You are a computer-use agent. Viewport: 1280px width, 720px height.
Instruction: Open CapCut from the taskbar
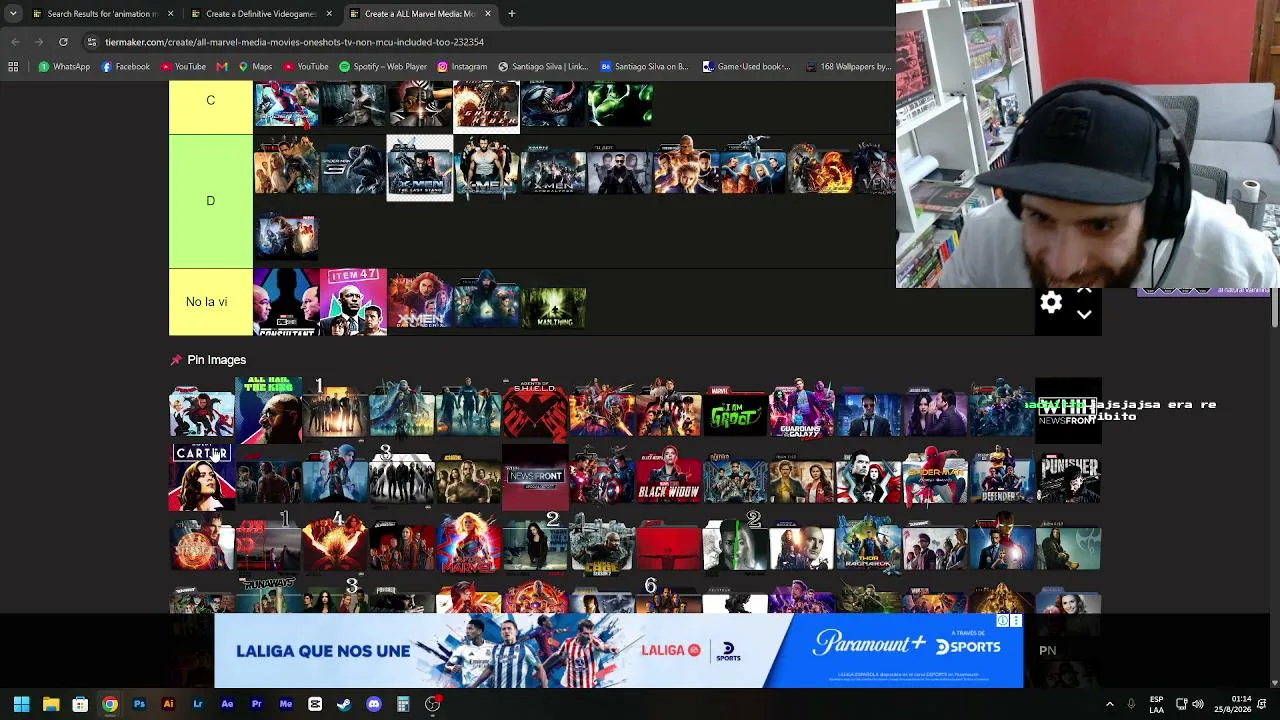315,704
